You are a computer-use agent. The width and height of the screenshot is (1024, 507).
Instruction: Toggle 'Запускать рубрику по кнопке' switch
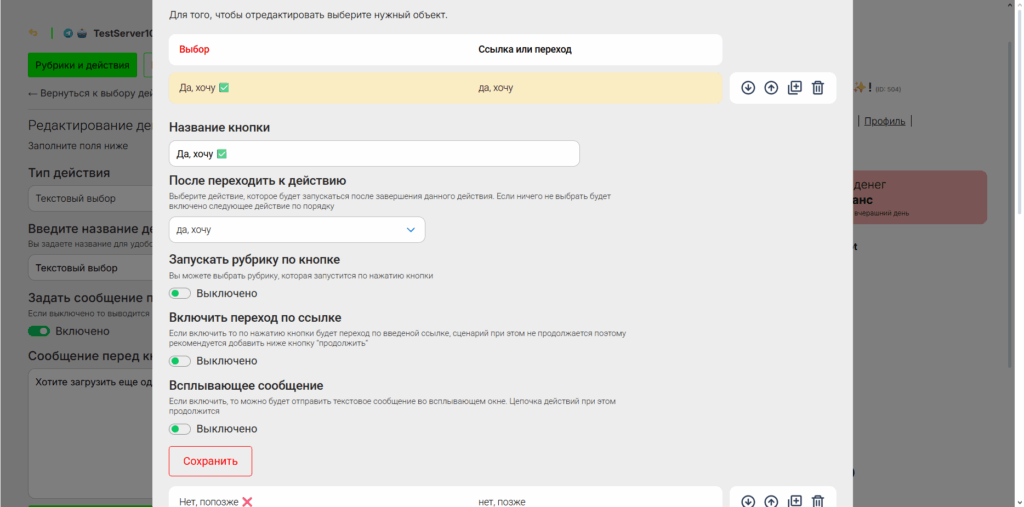click(x=180, y=293)
